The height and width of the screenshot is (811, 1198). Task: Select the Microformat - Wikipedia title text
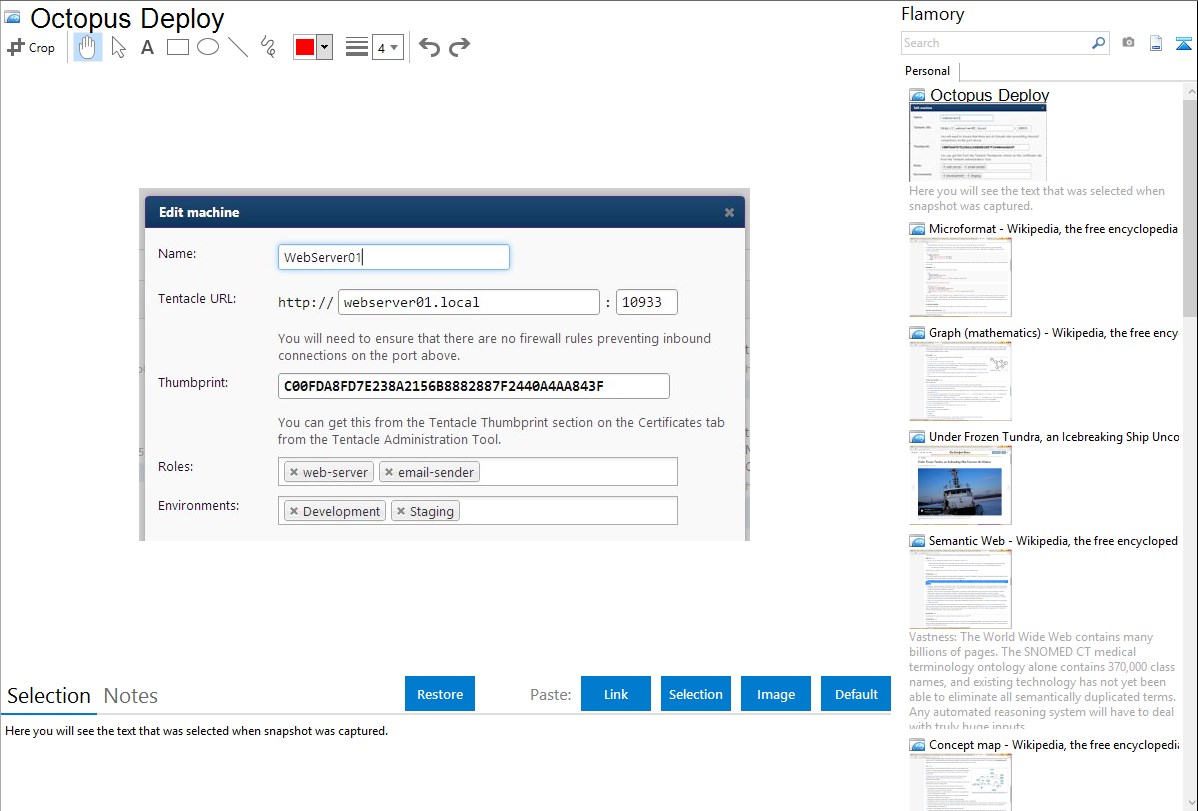[x=1053, y=229]
